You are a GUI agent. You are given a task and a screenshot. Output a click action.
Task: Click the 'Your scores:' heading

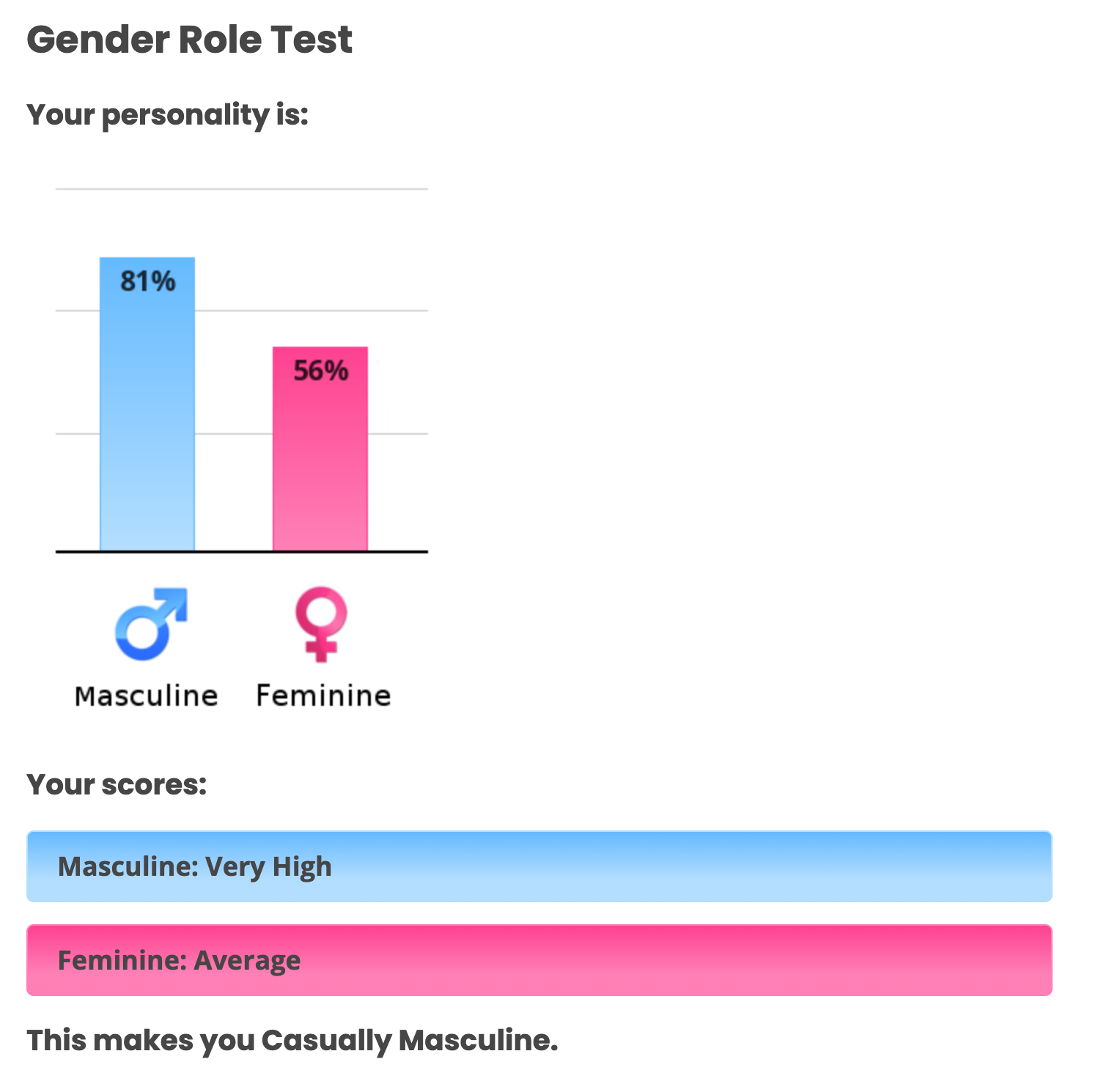point(117,785)
